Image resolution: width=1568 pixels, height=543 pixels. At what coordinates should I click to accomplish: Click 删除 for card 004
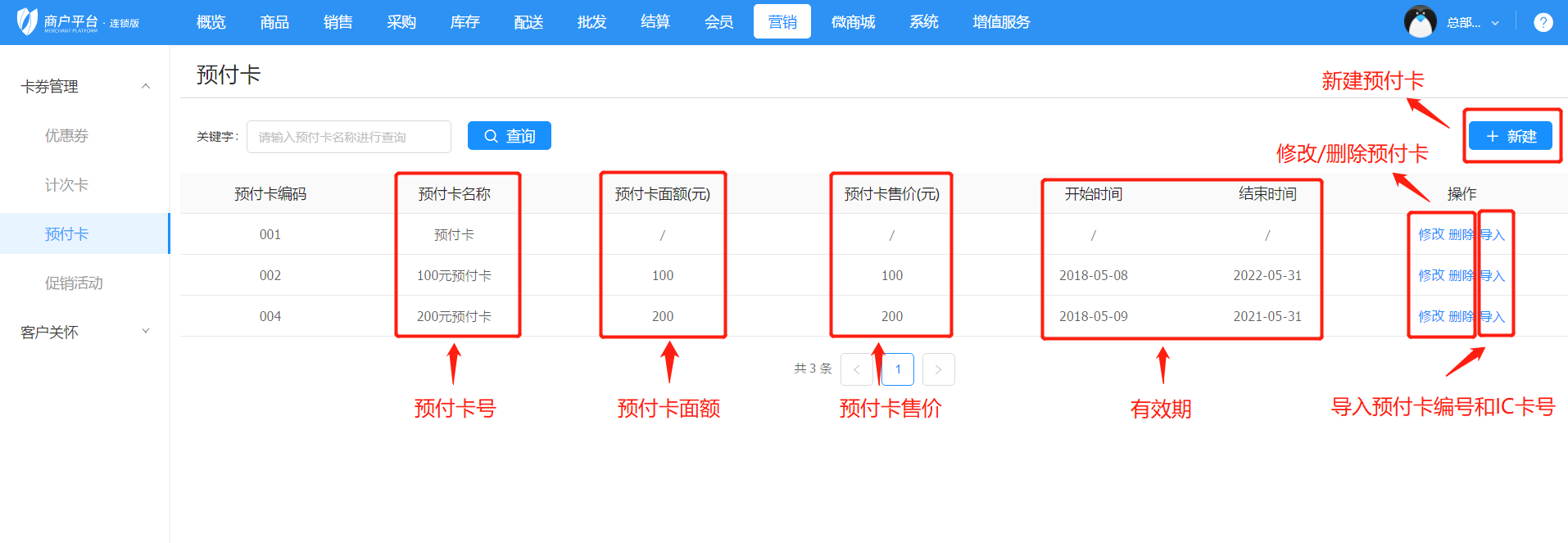(1460, 316)
